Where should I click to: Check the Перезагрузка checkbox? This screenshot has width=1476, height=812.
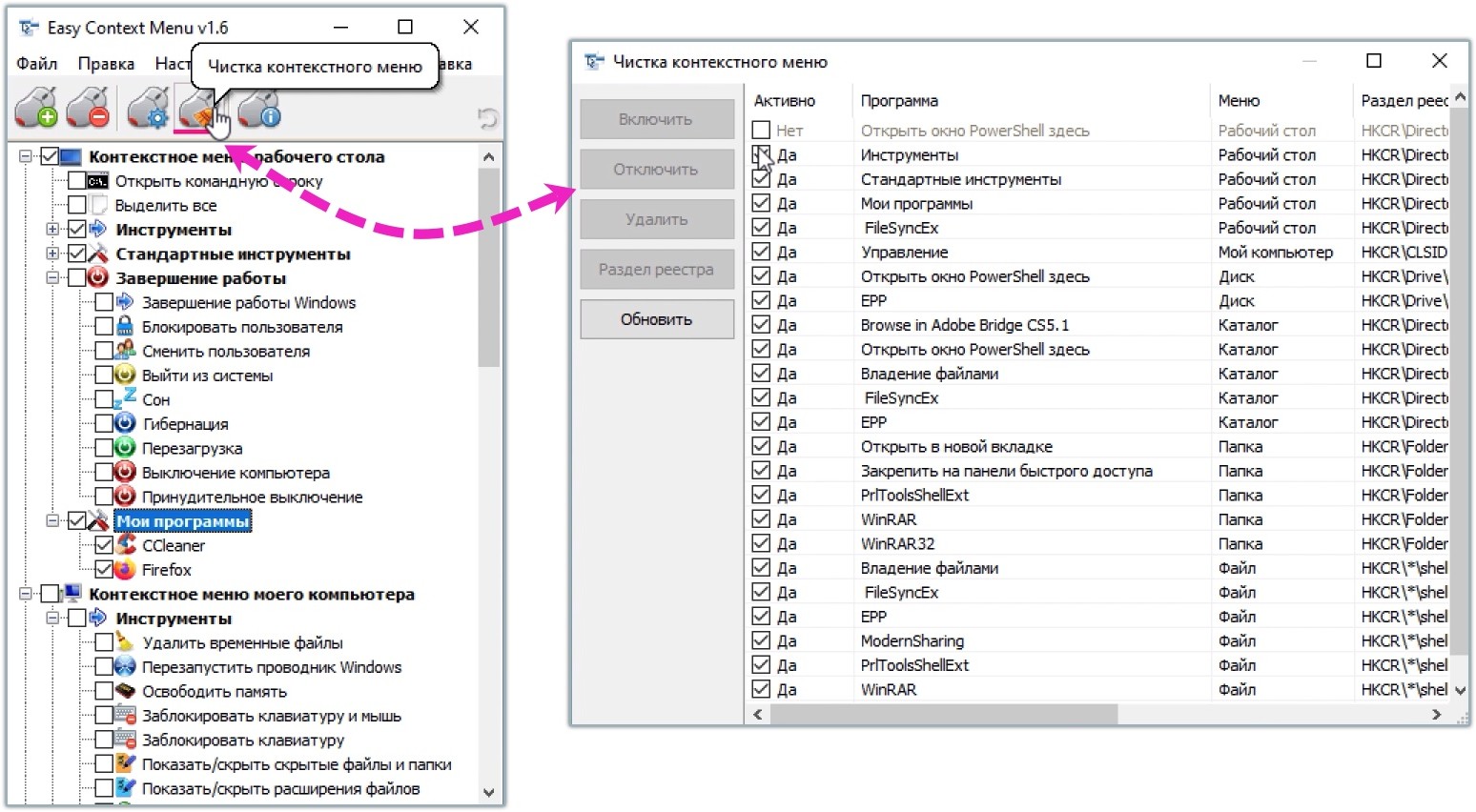(x=104, y=448)
